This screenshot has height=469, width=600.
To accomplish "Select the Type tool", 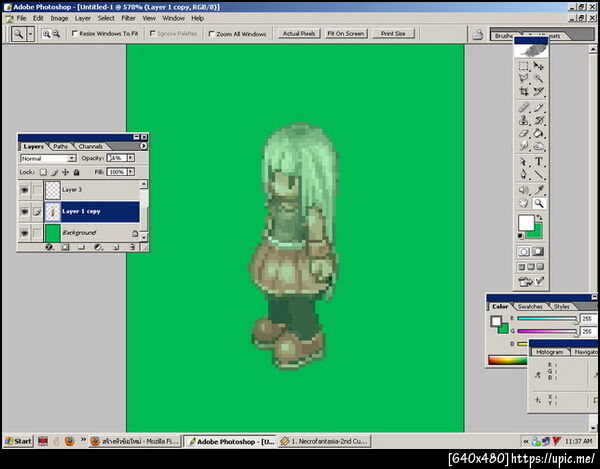I will pyautogui.click(x=538, y=162).
